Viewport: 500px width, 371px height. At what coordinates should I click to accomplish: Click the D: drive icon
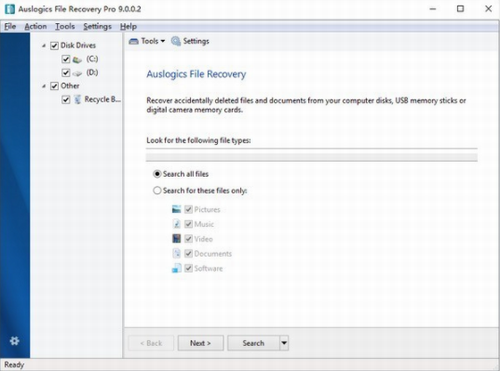pyautogui.click(x=77, y=73)
